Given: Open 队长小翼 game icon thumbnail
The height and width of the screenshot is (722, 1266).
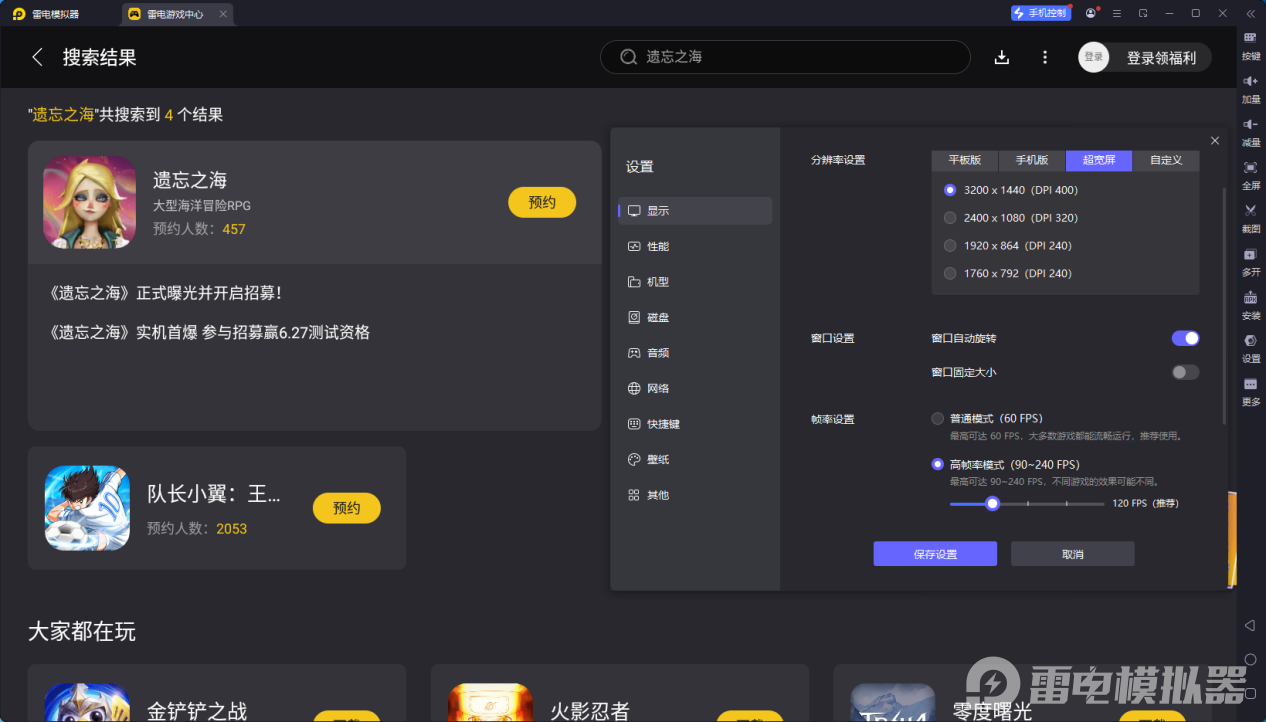Looking at the screenshot, I should pos(87,508).
